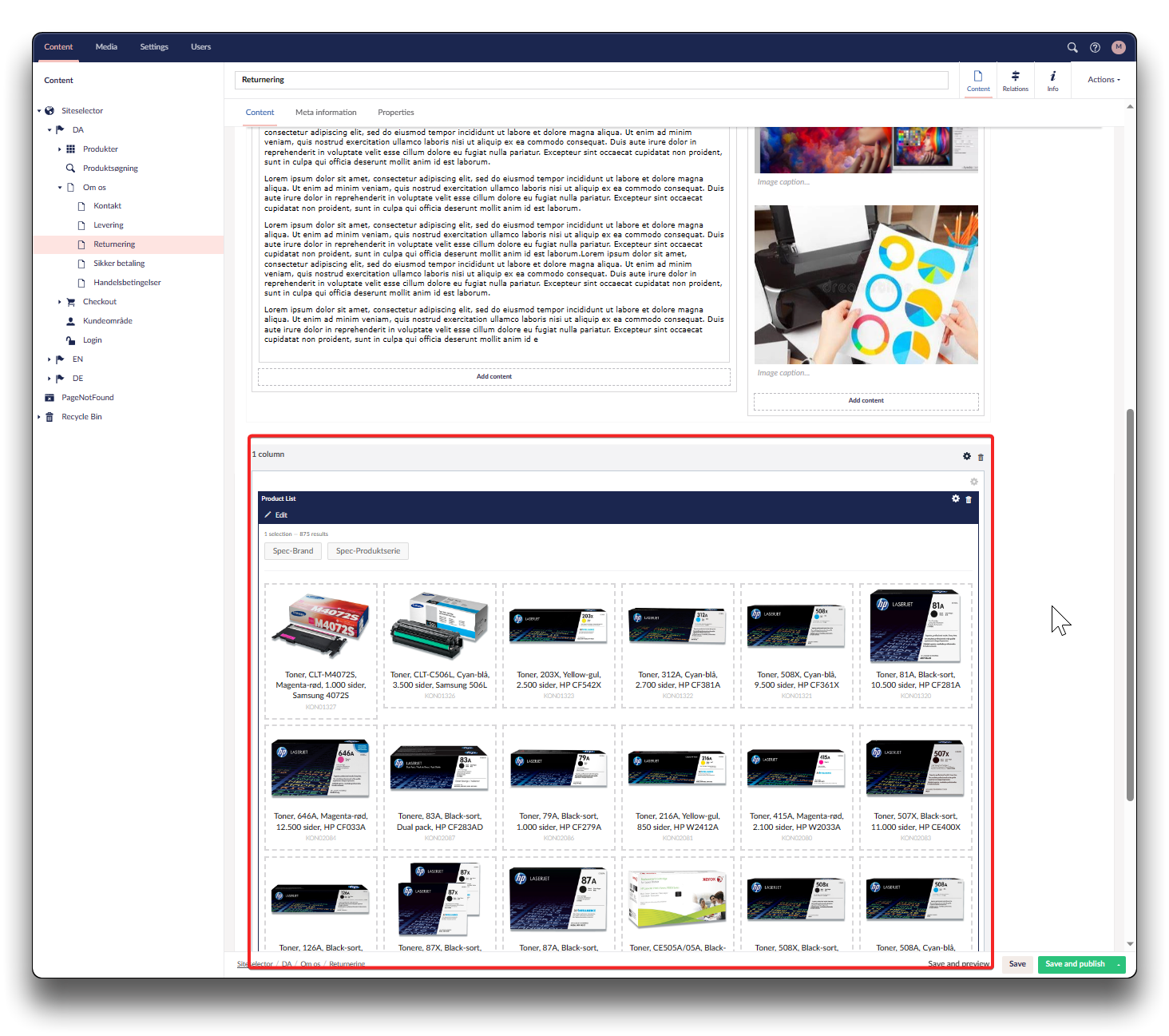The image size is (1169, 1036).
Task: Click the Edit pencil in Product List
Action: (276, 515)
